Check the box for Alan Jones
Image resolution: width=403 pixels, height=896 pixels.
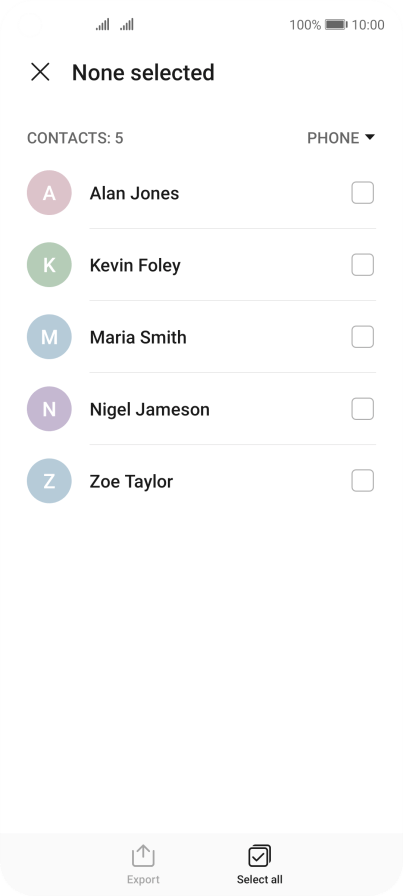tap(362, 193)
